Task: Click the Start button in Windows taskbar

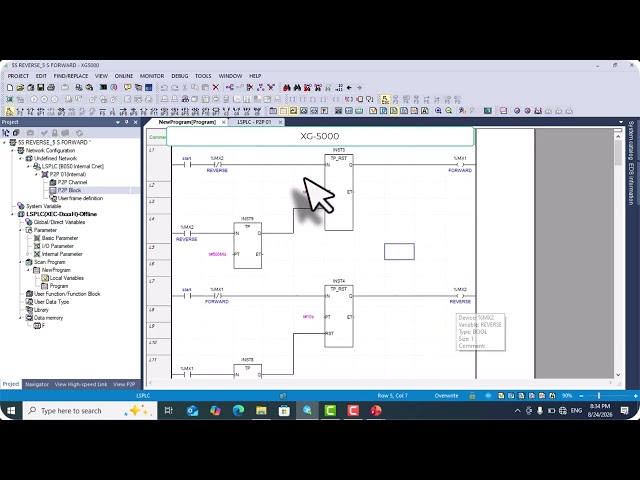Action: (11, 411)
